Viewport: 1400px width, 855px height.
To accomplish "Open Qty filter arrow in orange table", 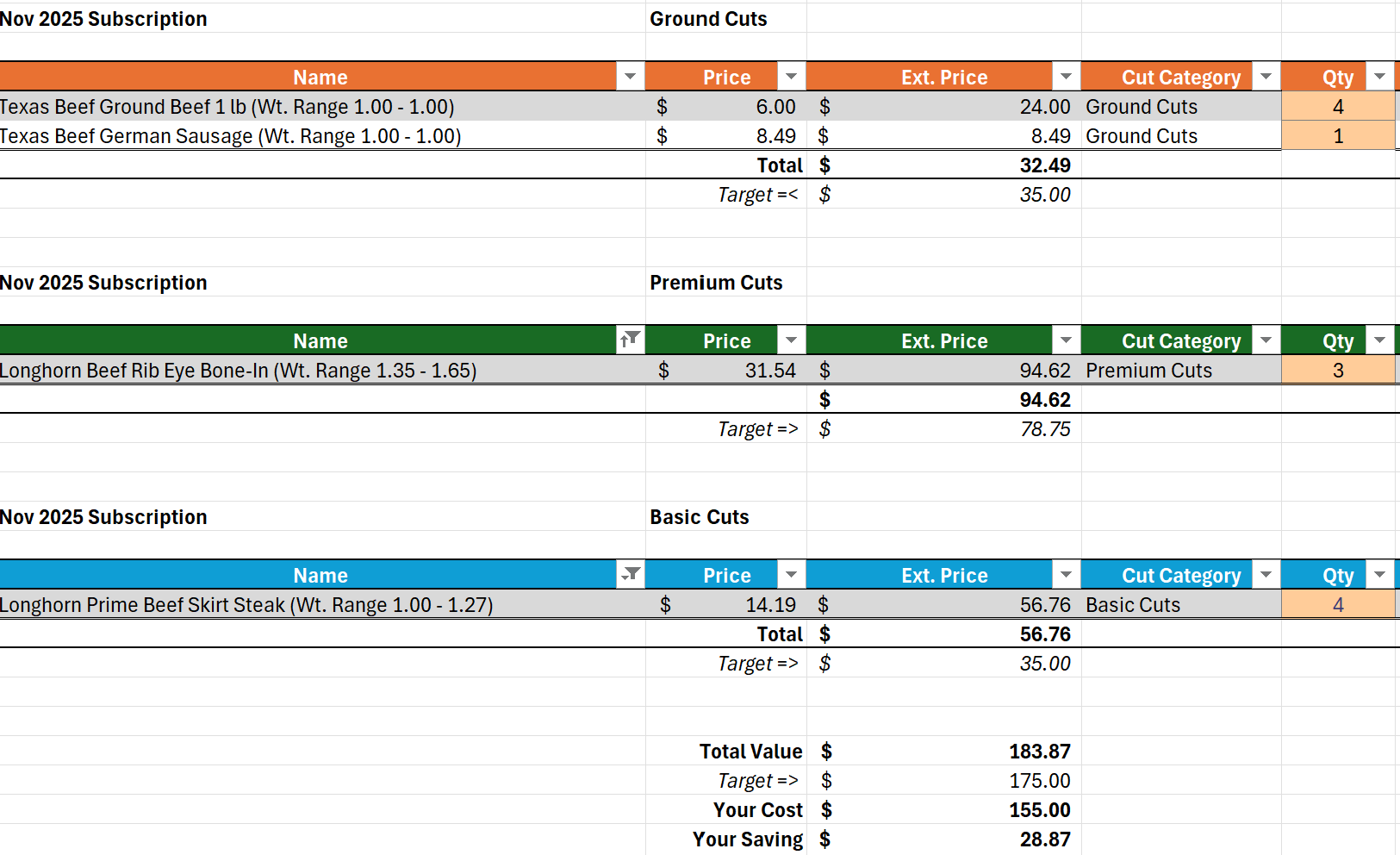I will (x=1379, y=77).
